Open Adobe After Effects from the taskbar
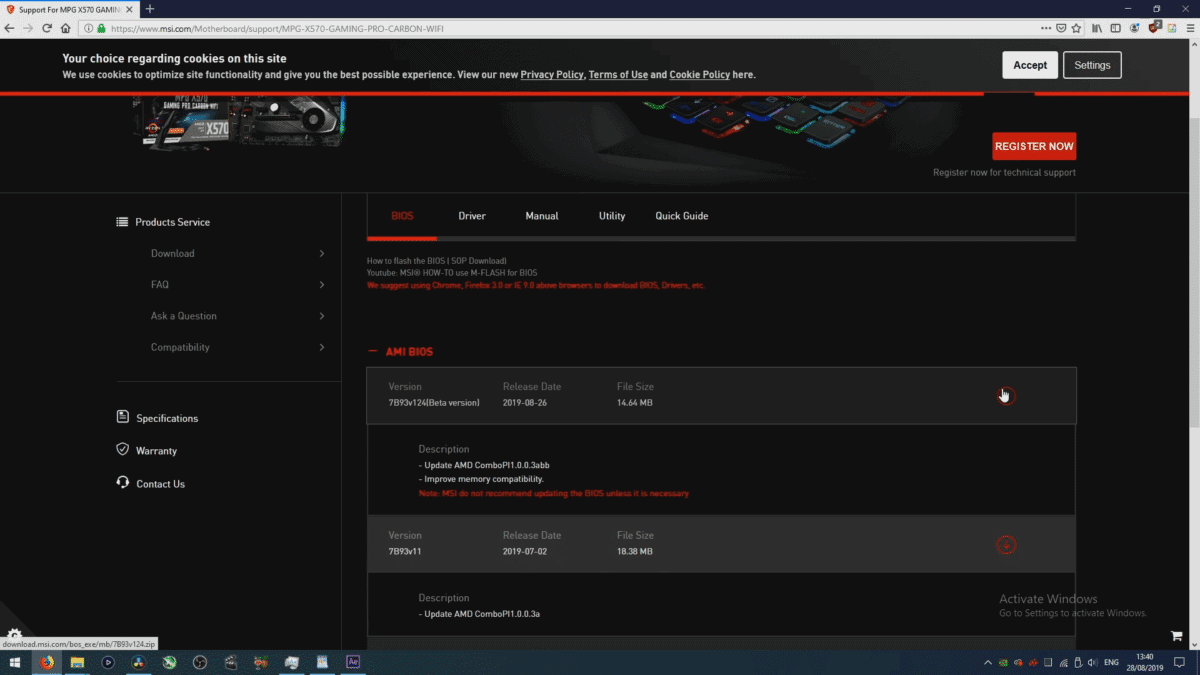Viewport: 1200px width, 675px height. (352, 662)
